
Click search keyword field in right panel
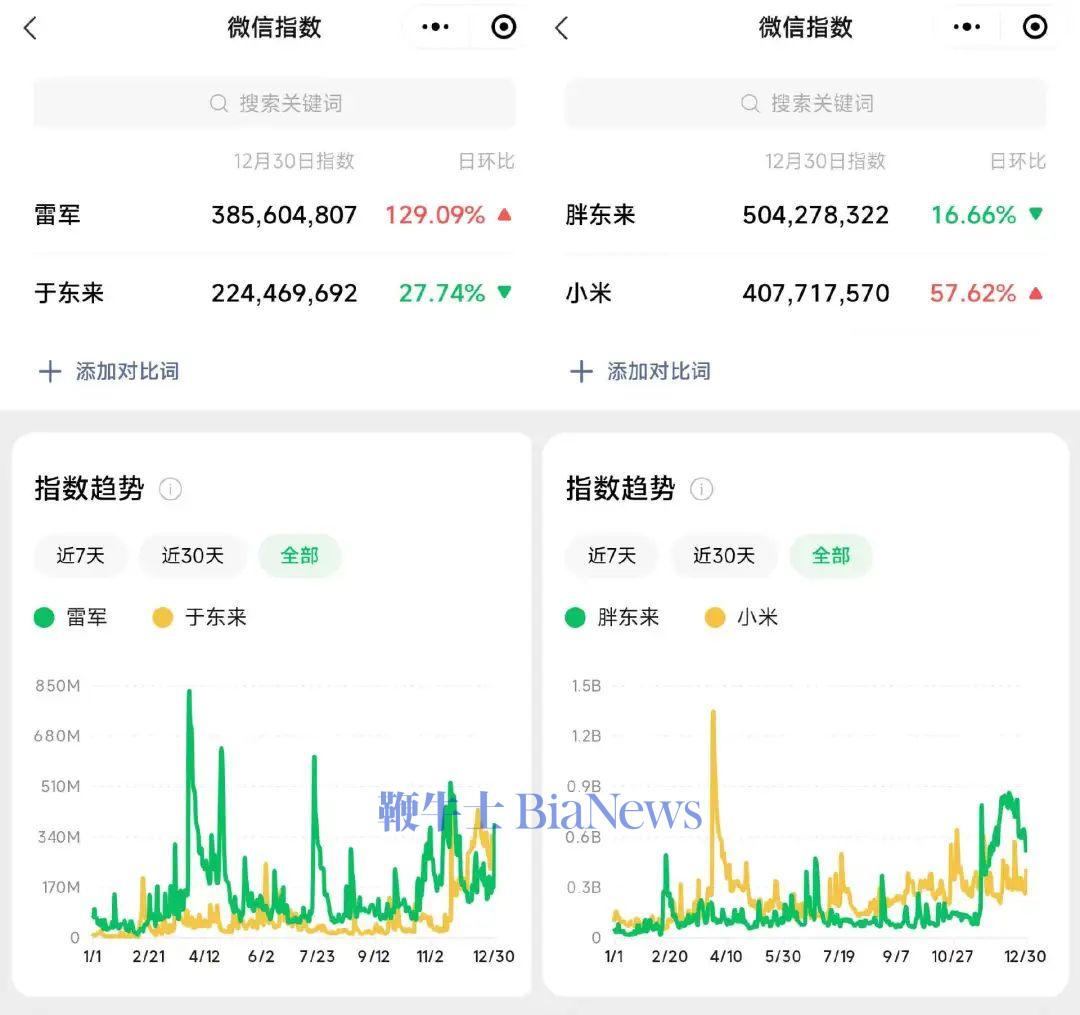pos(806,103)
